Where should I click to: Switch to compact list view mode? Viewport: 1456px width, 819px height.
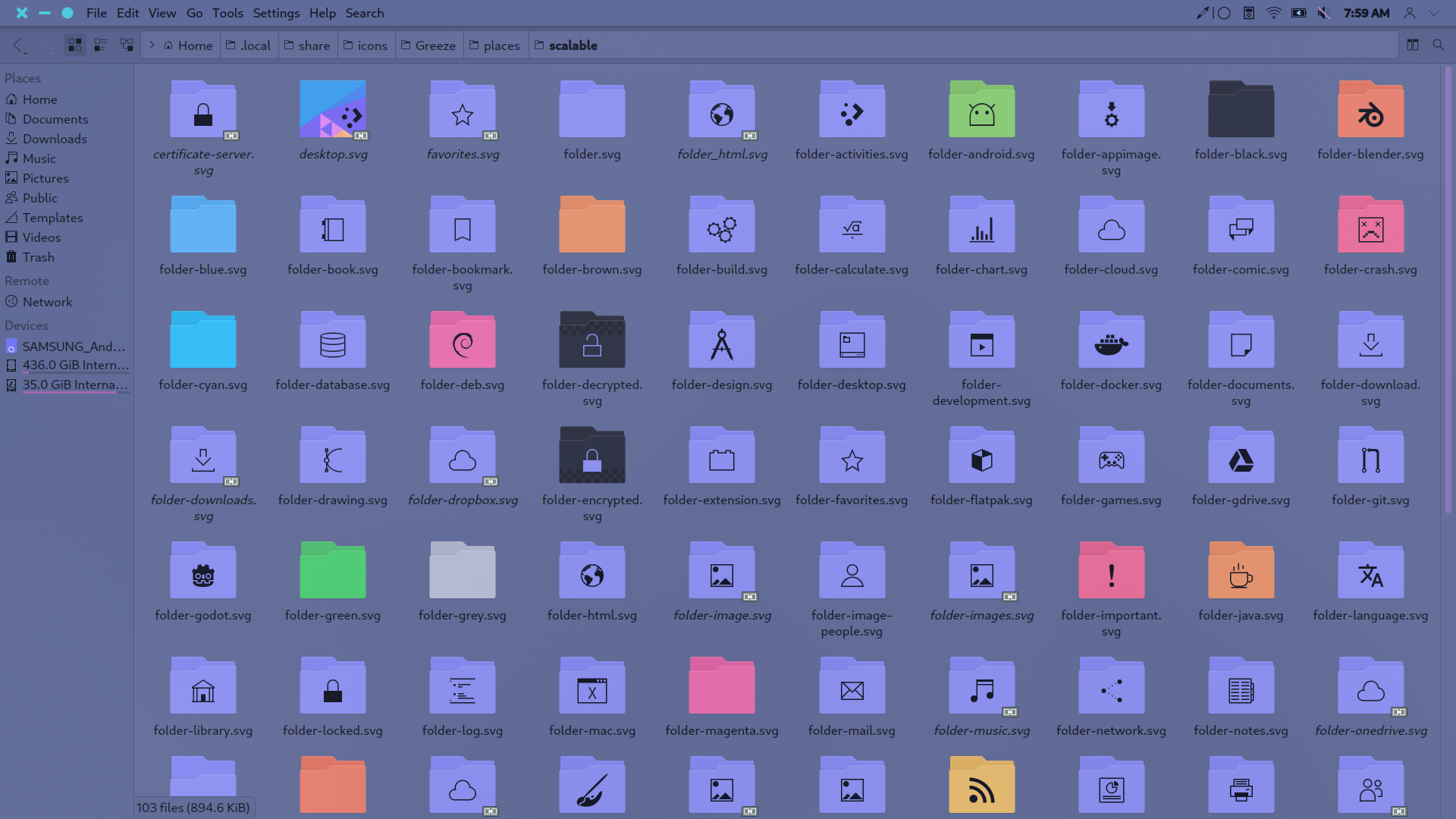coord(100,45)
